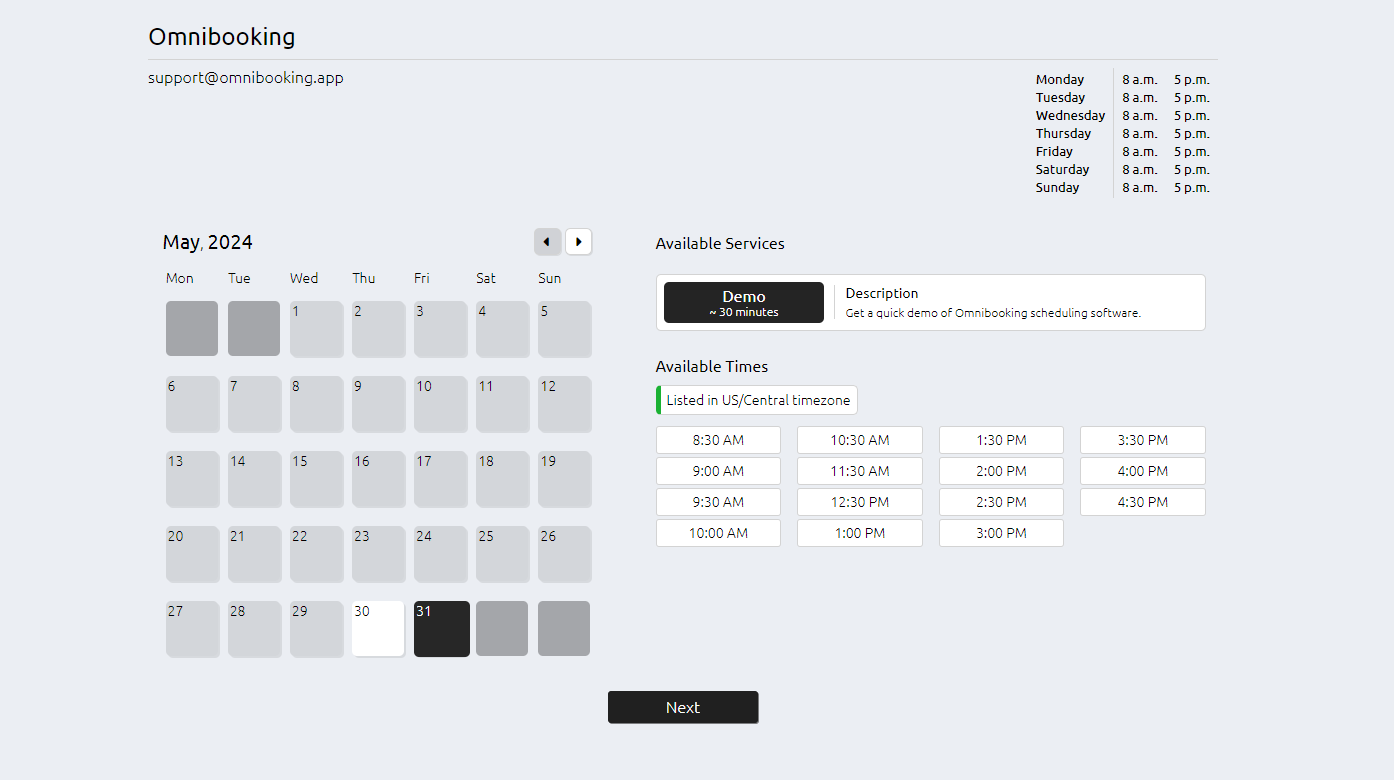This screenshot has width=1394, height=780.
Task: Choose 2:30 PM appointment time
Action: tap(1001, 502)
